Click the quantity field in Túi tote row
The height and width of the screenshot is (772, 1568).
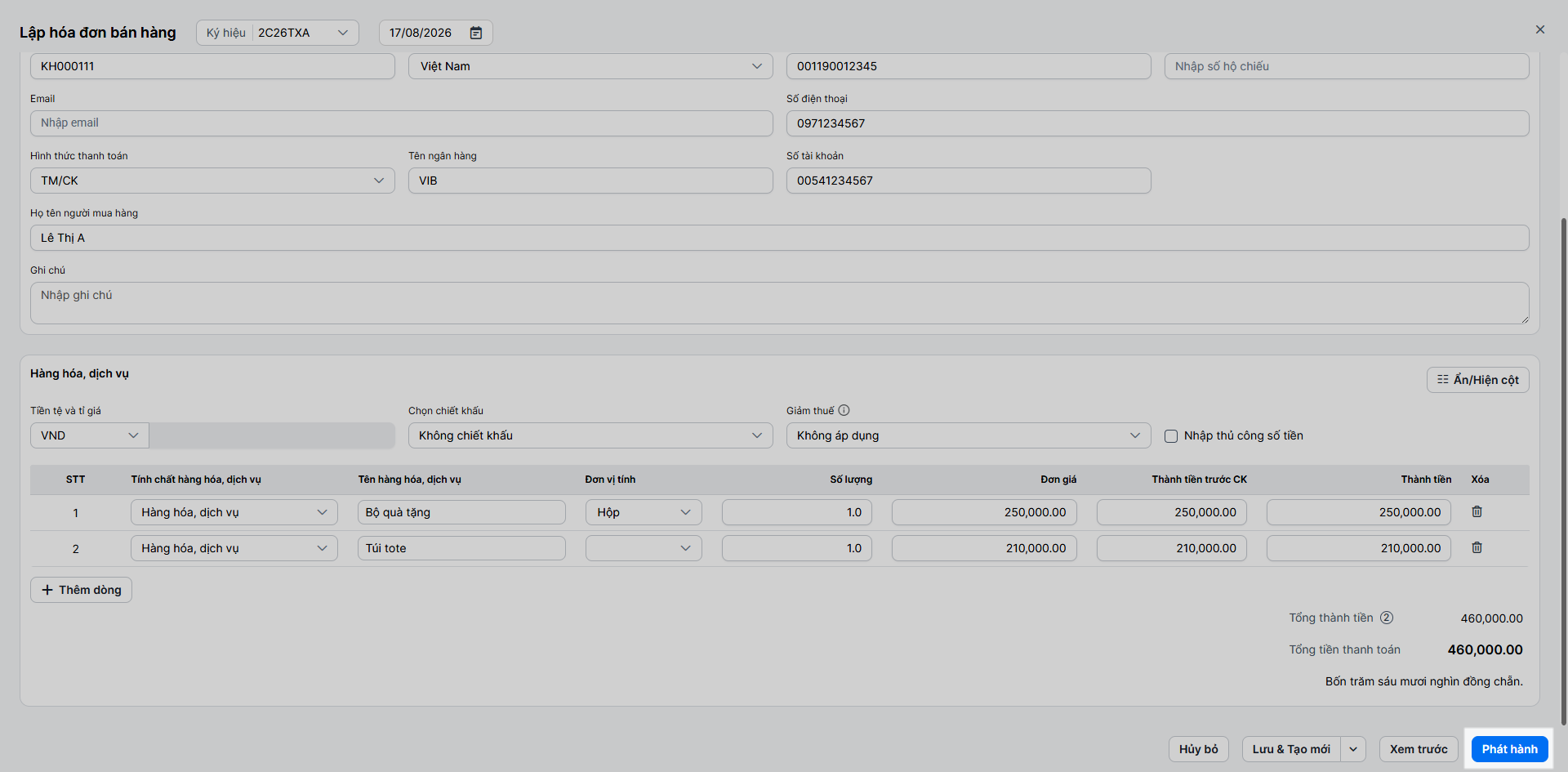tap(797, 548)
